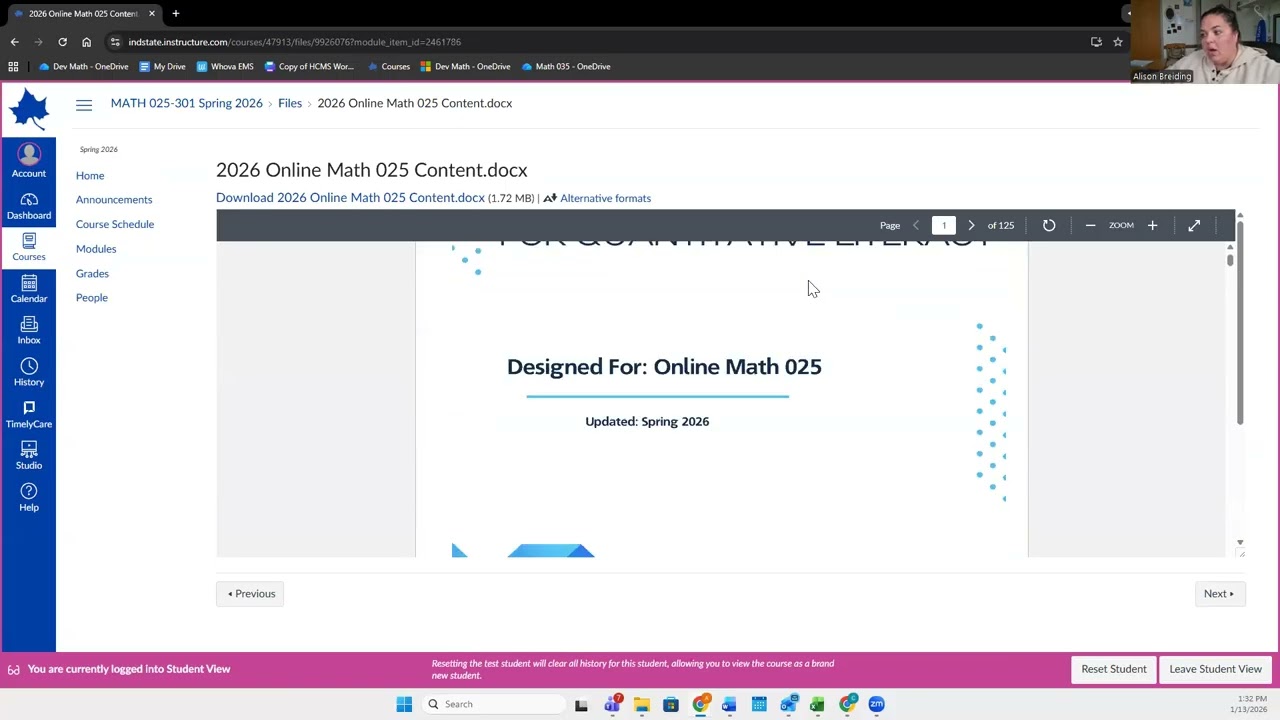Open Microsoft Store from the taskbar
The width and height of the screenshot is (1280, 720).
coord(670,704)
